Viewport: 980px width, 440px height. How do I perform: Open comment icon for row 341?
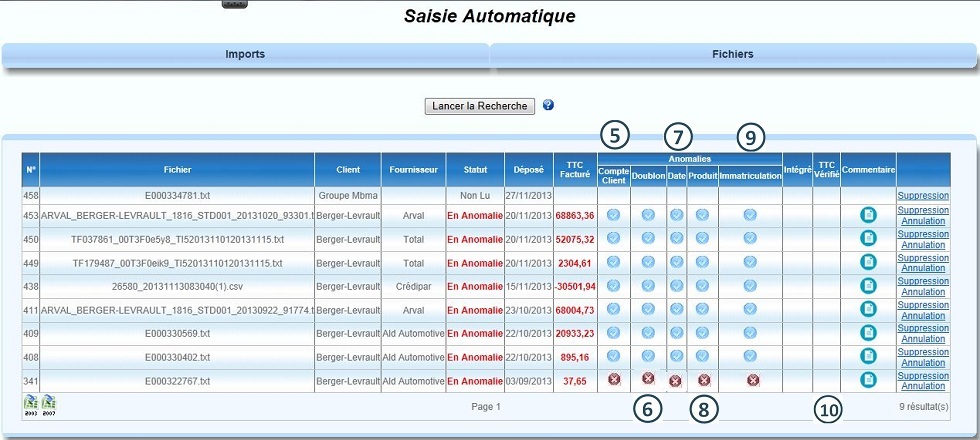(868, 380)
